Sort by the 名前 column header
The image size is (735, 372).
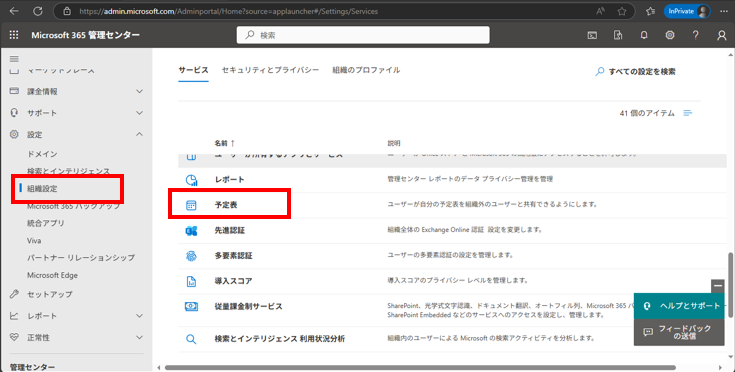point(225,143)
